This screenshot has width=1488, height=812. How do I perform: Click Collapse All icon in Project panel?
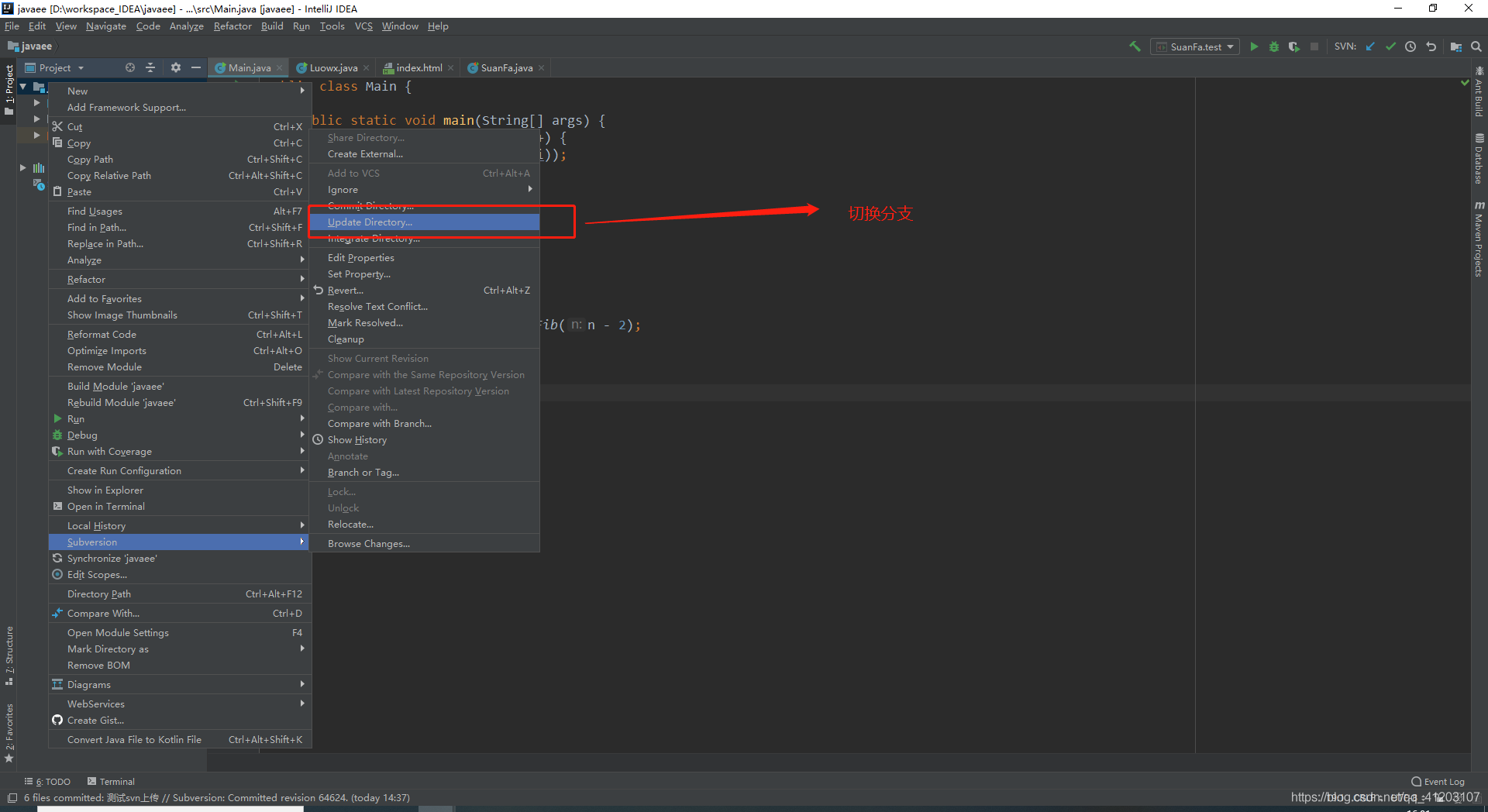point(150,67)
